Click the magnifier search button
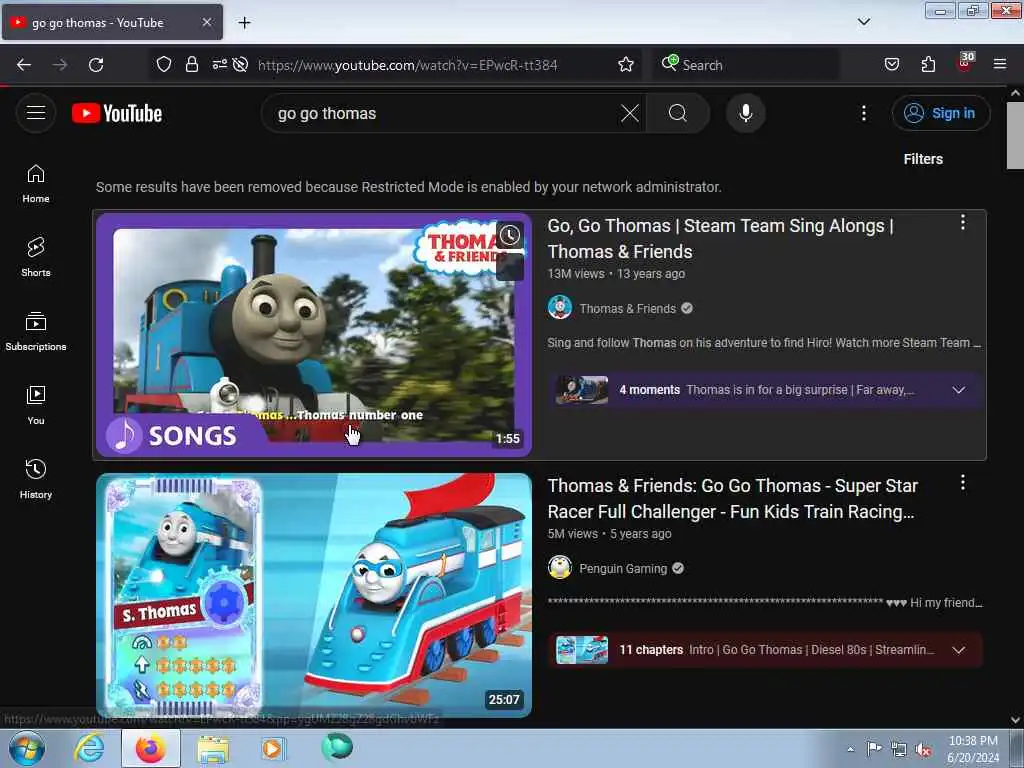1024x768 pixels. point(678,113)
